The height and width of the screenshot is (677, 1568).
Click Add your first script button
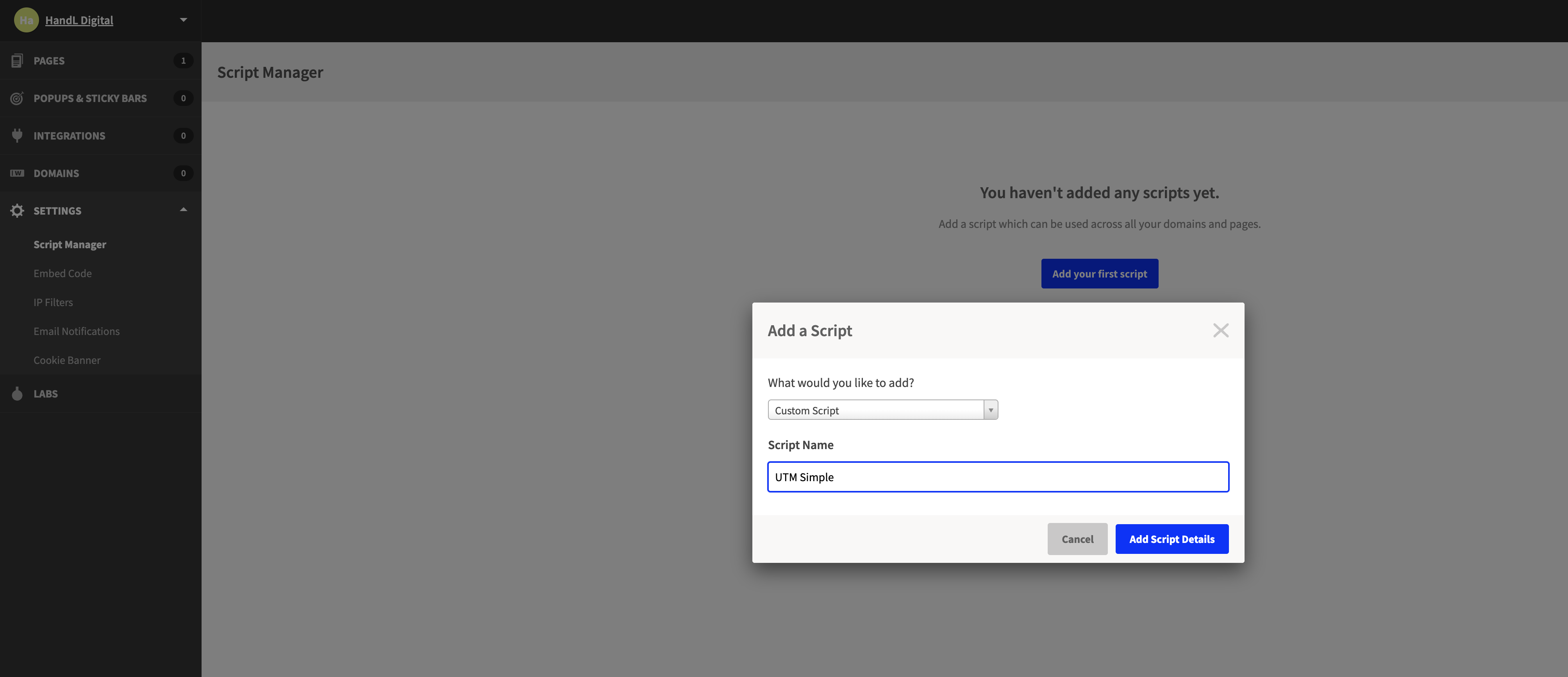1099,273
